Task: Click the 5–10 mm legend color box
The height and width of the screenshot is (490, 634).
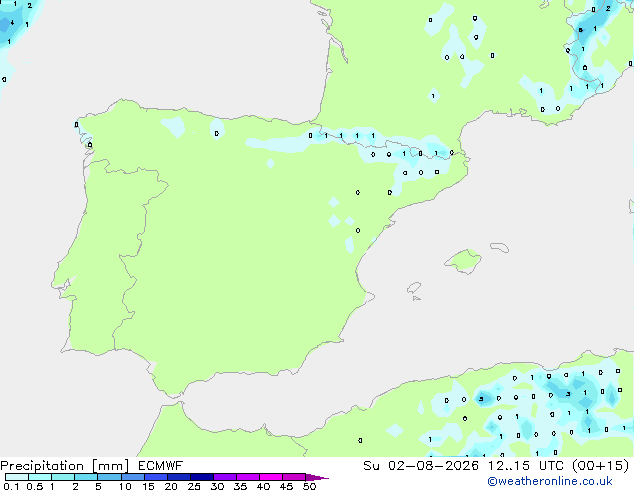Action: pos(109,477)
